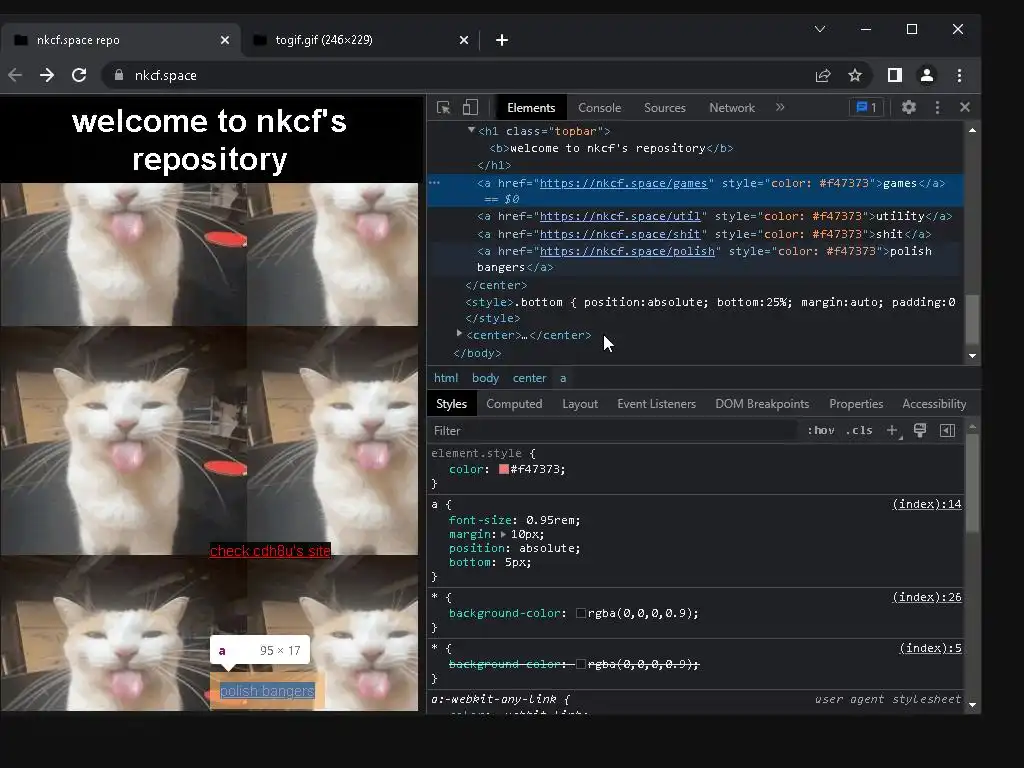Click the nkcf.space address bar
Image resolution: width=1024 pixels, height=768 pixels.
pos(457,75)
